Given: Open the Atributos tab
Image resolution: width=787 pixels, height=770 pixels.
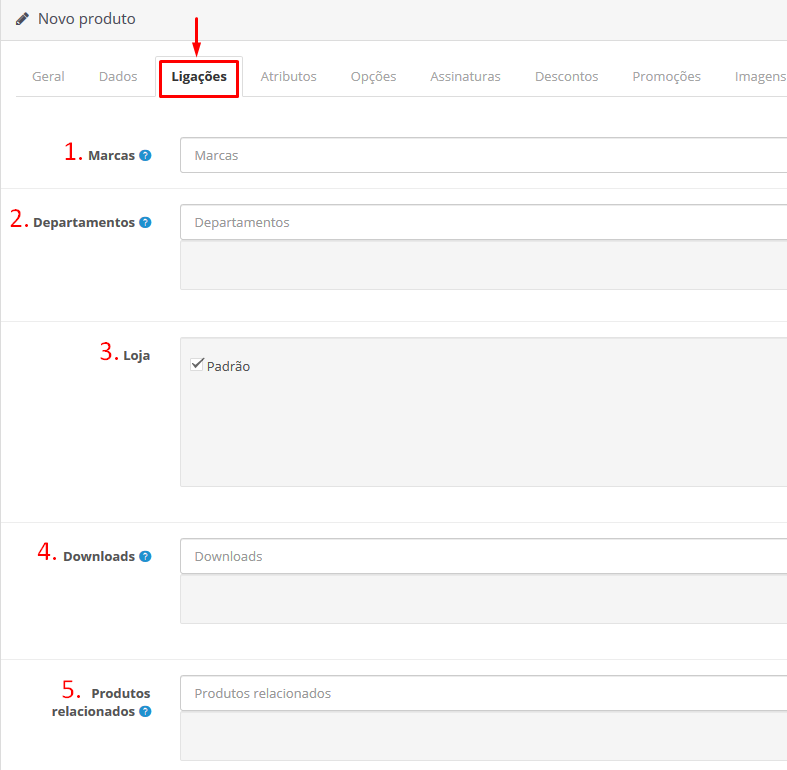Looking at the screenshot, I should click(288, 77).
